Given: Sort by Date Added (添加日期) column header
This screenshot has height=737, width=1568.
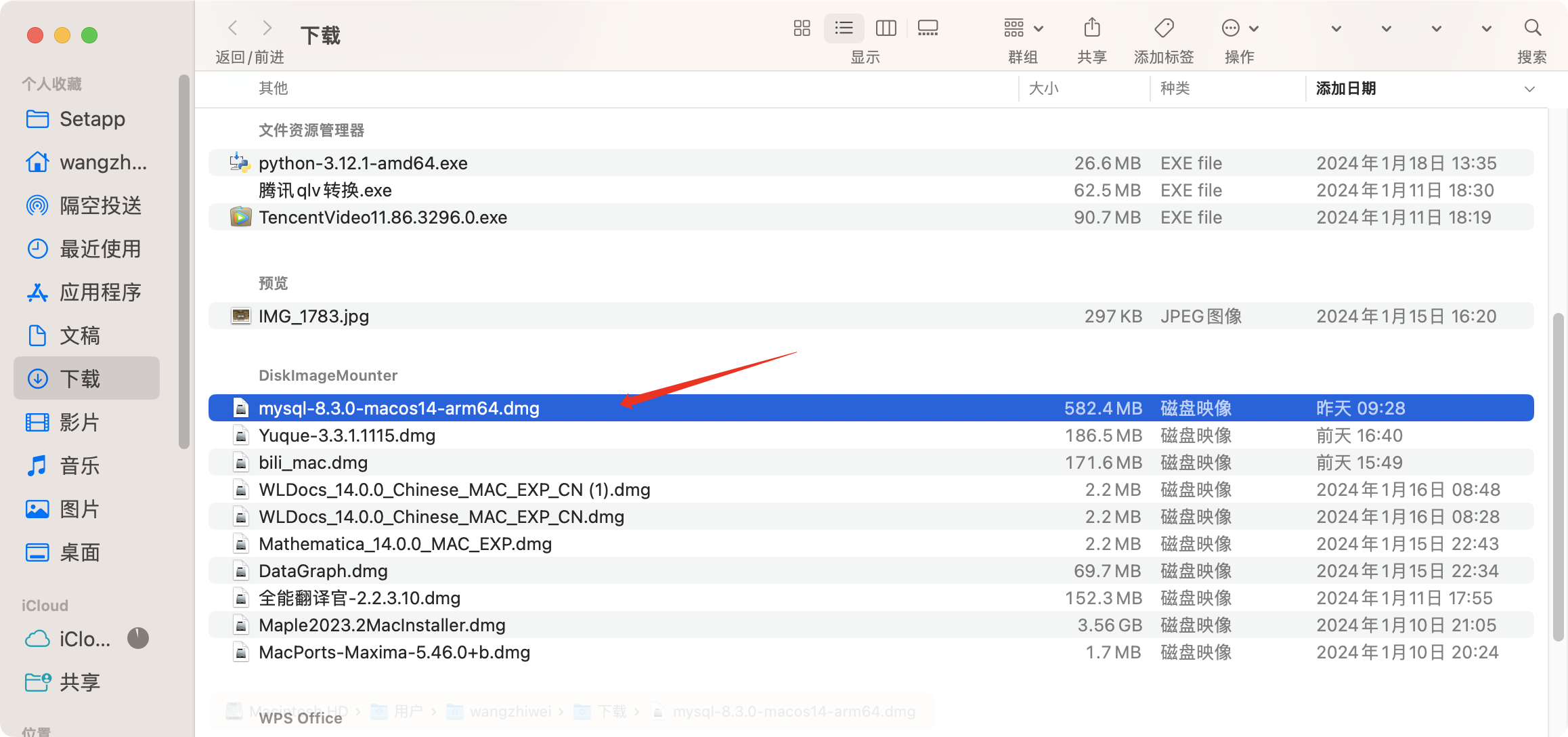Looking at the screenshot, I should 1345,89.
